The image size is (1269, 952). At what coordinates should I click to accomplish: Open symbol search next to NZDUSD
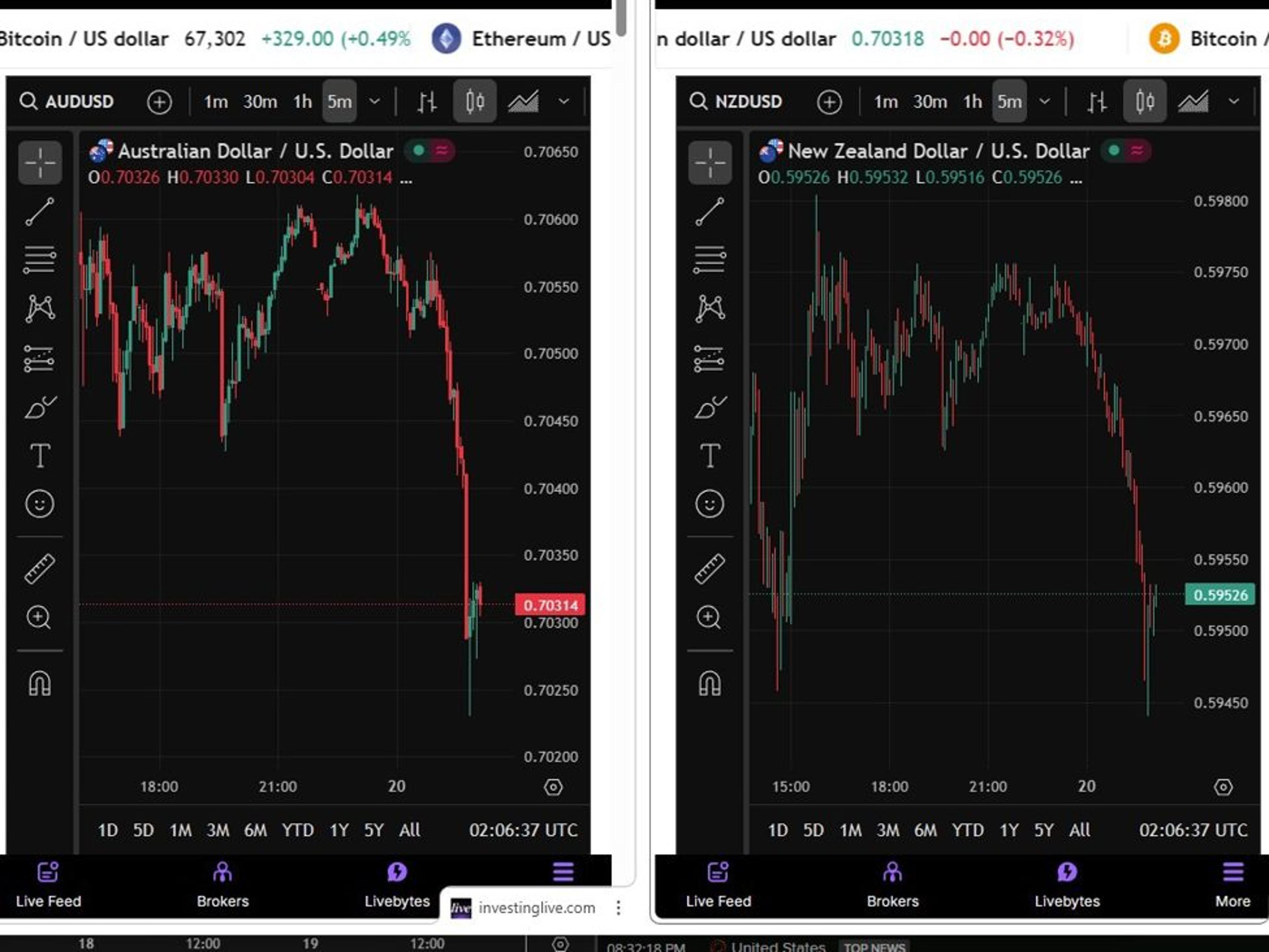699,101
